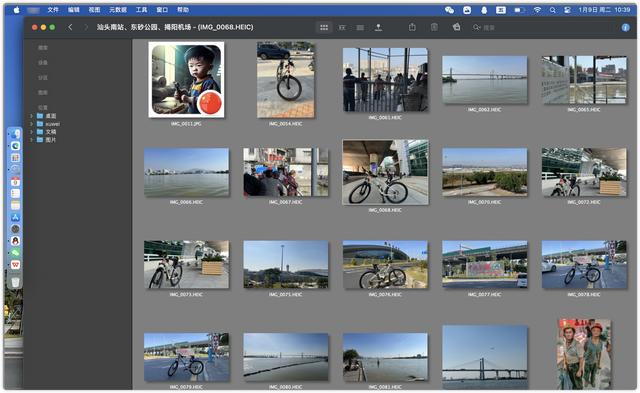
Task: Open the 编辑 menu
Action: click(x=73, y=10)
